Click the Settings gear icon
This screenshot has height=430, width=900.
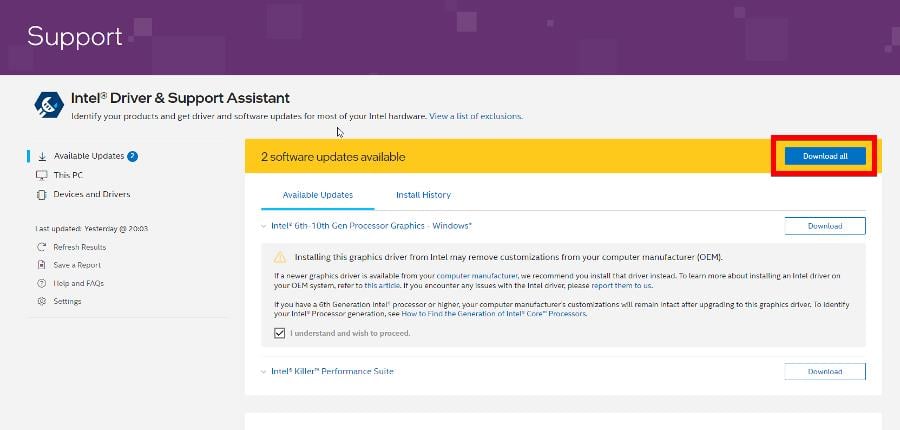[x=42, y=301]
